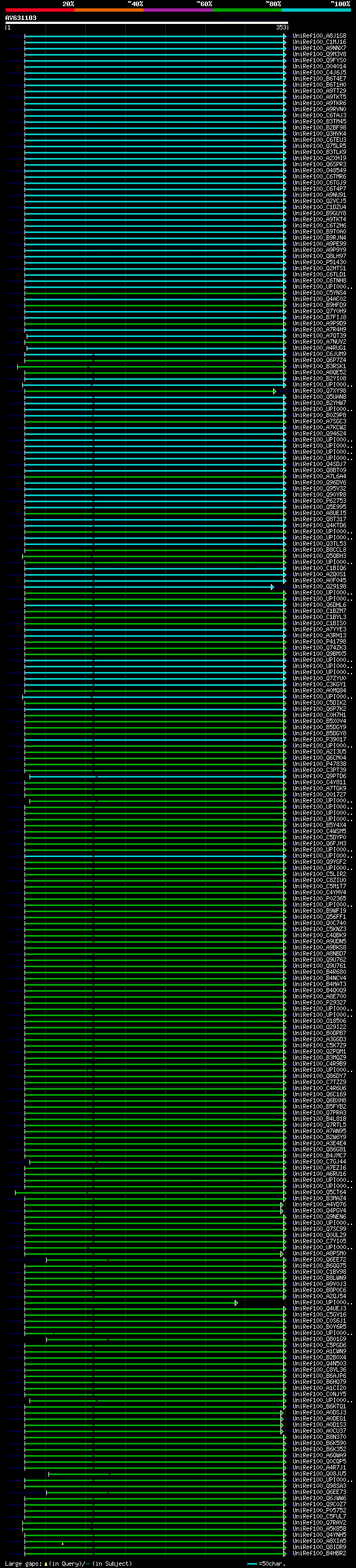Click the UniRef100_A9V0J3 hit label
This screenshot has width=356, height=1568.
click(x=319, y=1284)
